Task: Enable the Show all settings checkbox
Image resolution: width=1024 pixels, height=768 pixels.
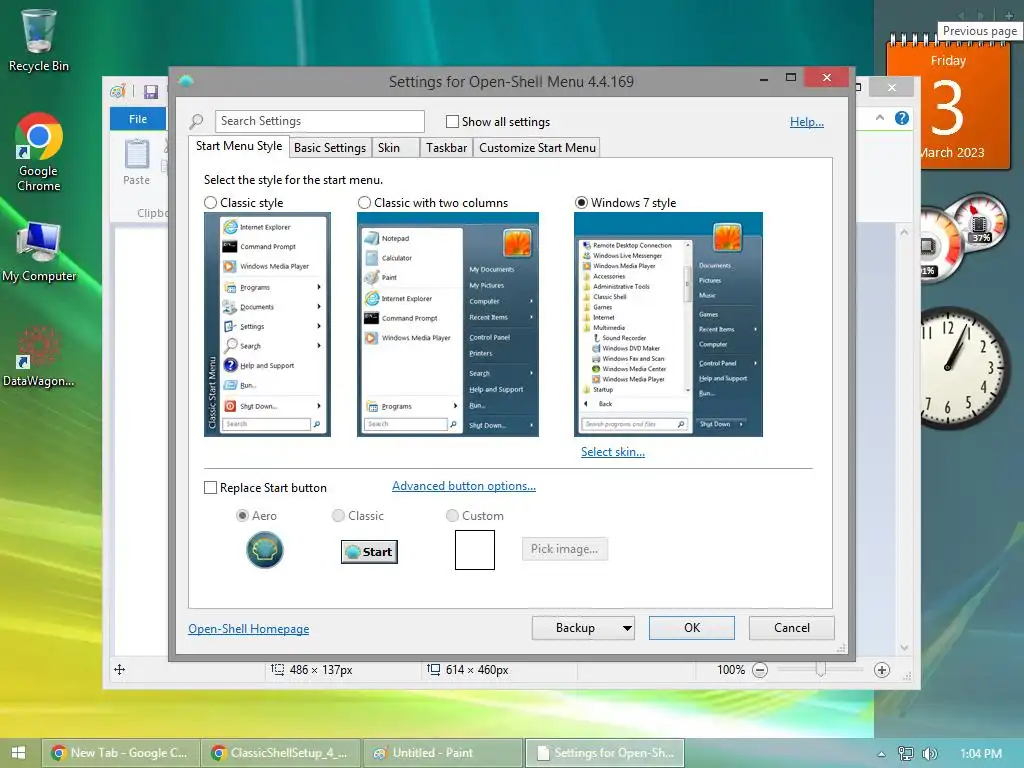Action: (x=452, y=121)
